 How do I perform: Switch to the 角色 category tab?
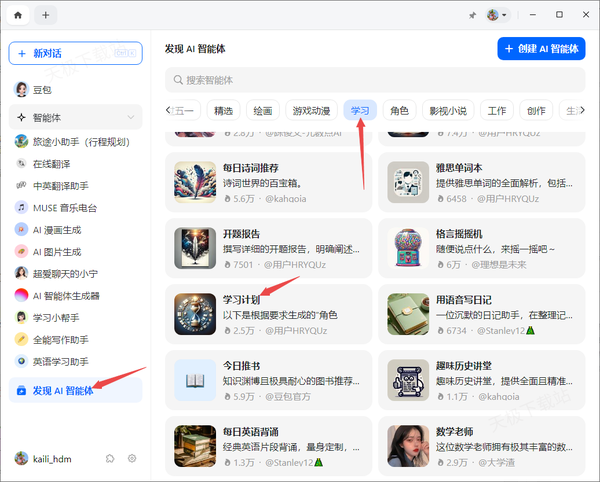coord(399,111)
